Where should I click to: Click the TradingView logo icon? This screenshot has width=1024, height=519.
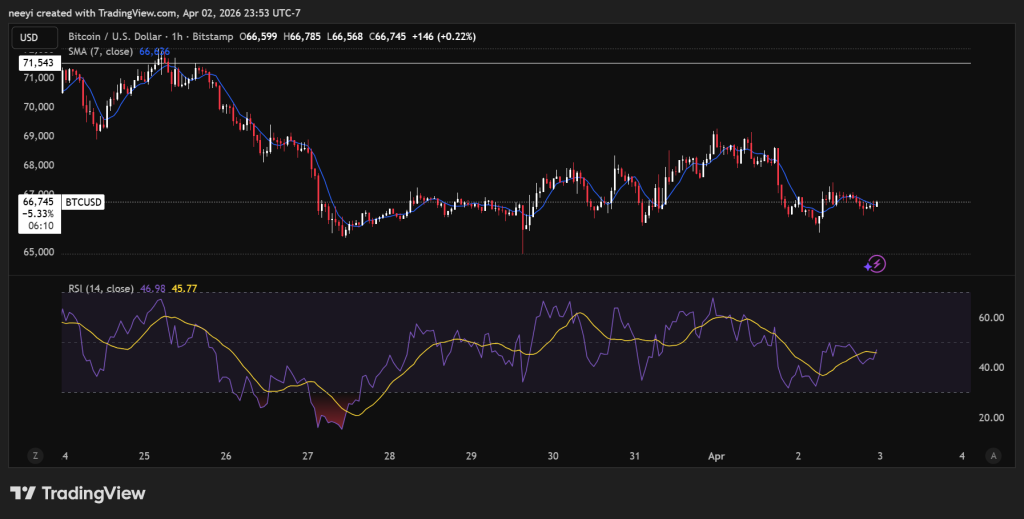click(22, 493)
